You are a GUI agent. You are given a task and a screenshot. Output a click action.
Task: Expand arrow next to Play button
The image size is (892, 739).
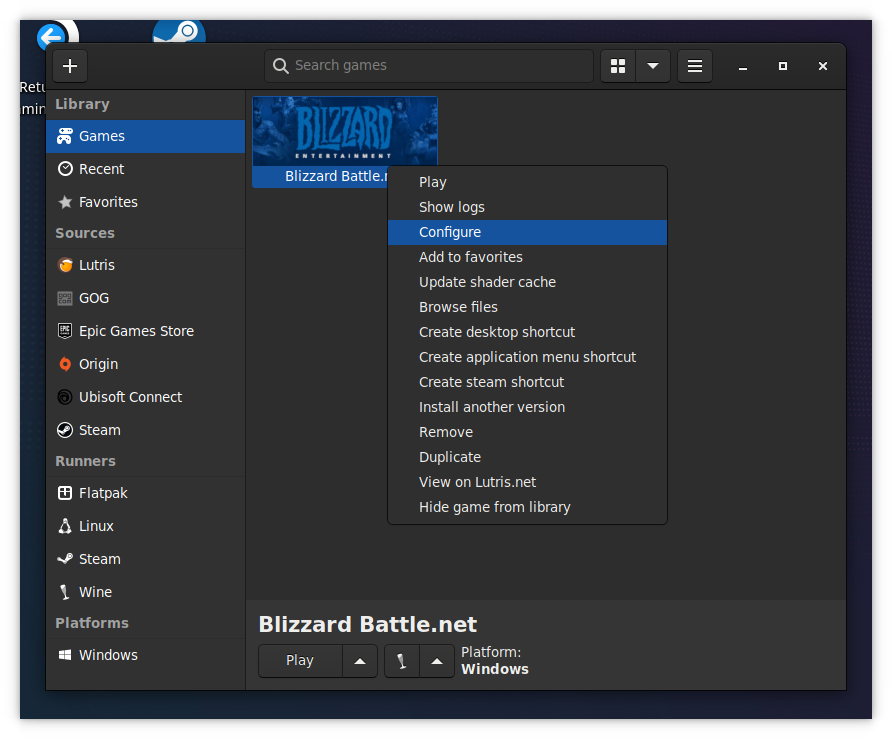tap(360, 660)
